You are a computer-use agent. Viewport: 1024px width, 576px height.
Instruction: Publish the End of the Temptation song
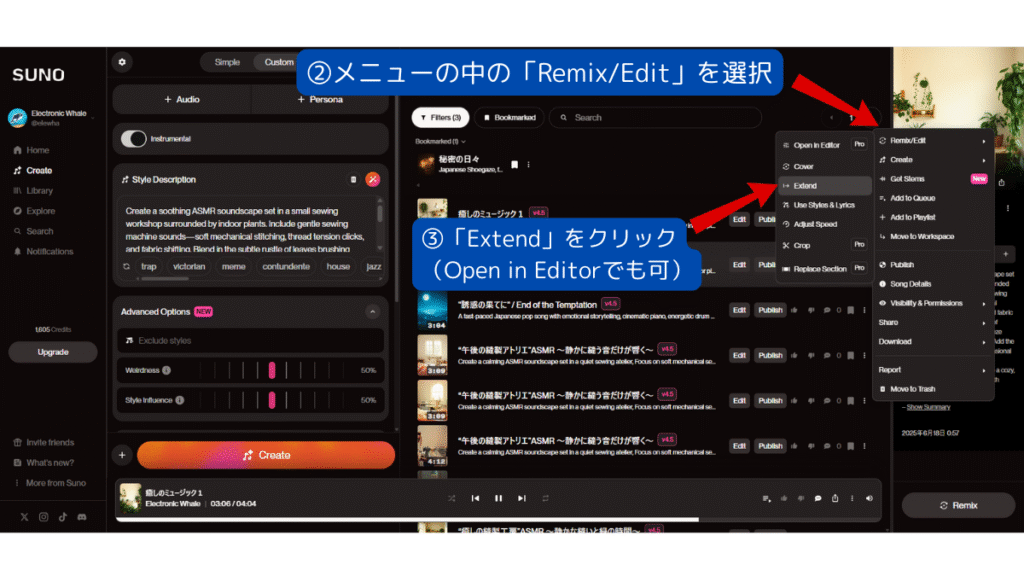[x=770, y=310]
